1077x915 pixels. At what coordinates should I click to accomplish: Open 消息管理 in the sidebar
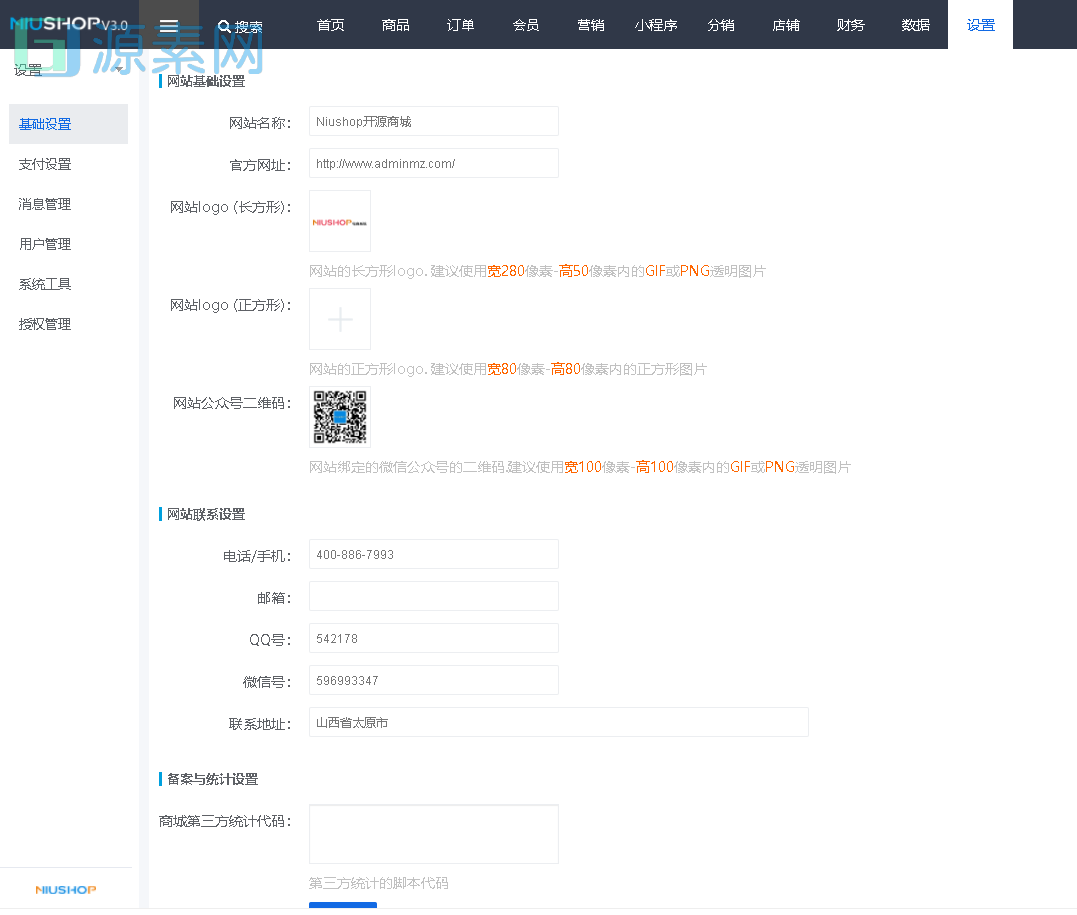pos(45,204)
